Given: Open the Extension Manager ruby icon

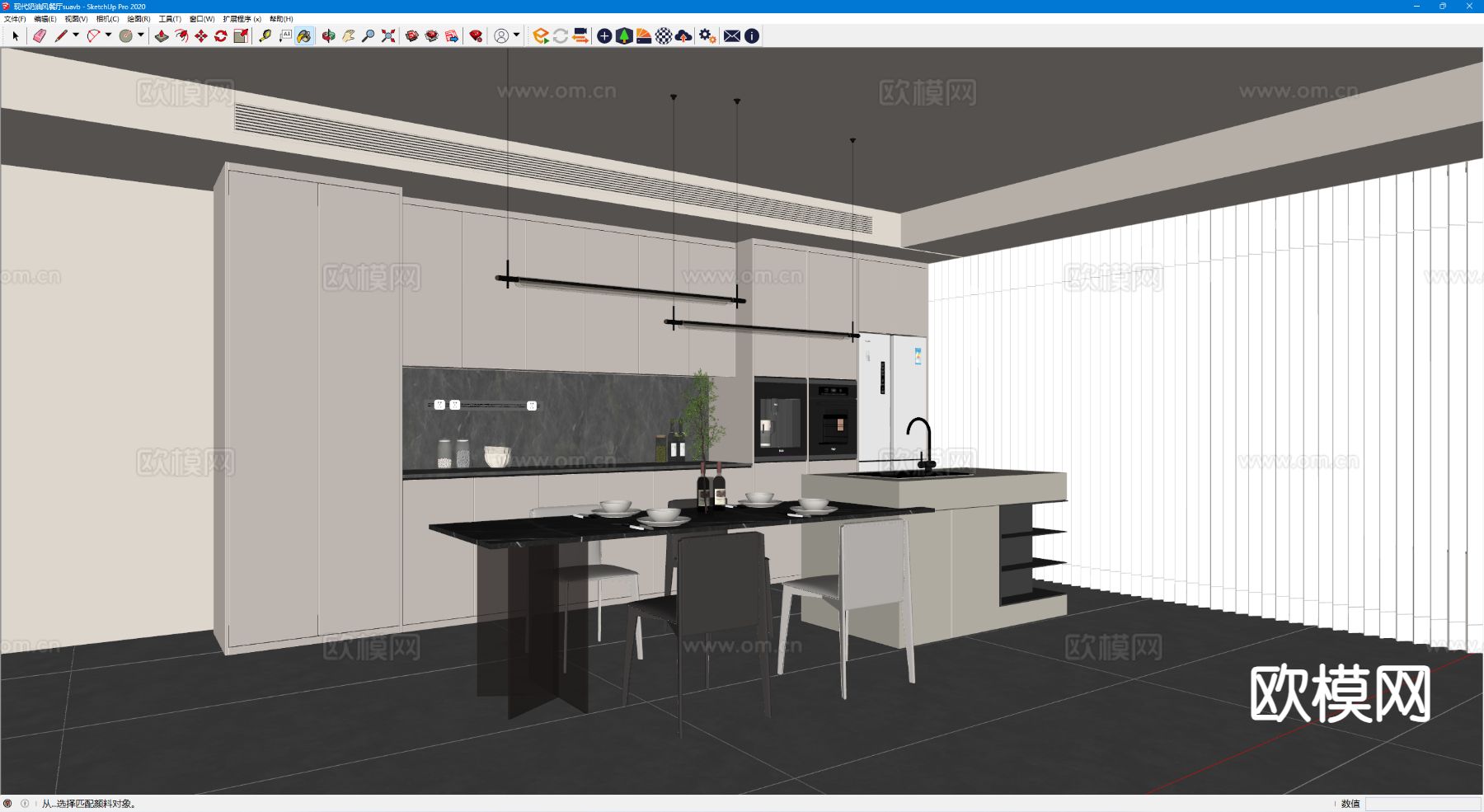Looking at the screenshot, I should tap(476, 36).
